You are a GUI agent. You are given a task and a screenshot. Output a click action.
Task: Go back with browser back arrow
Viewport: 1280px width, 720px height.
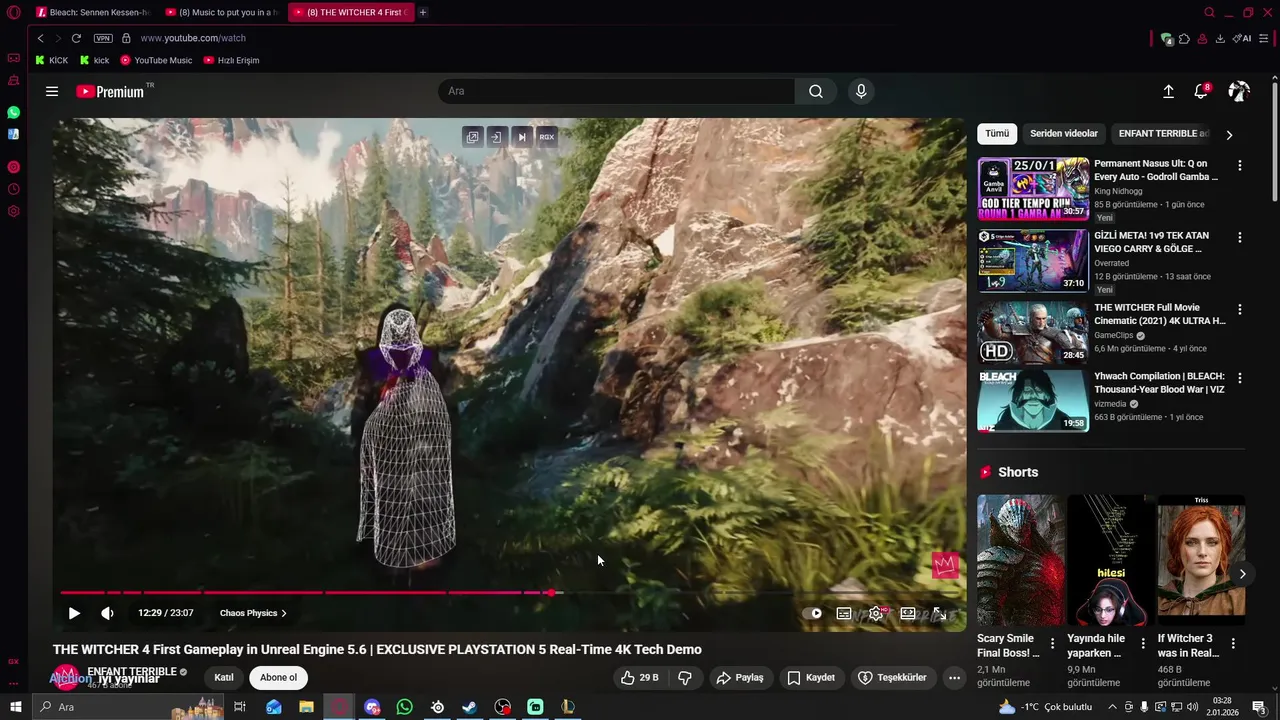pos(40,38)
